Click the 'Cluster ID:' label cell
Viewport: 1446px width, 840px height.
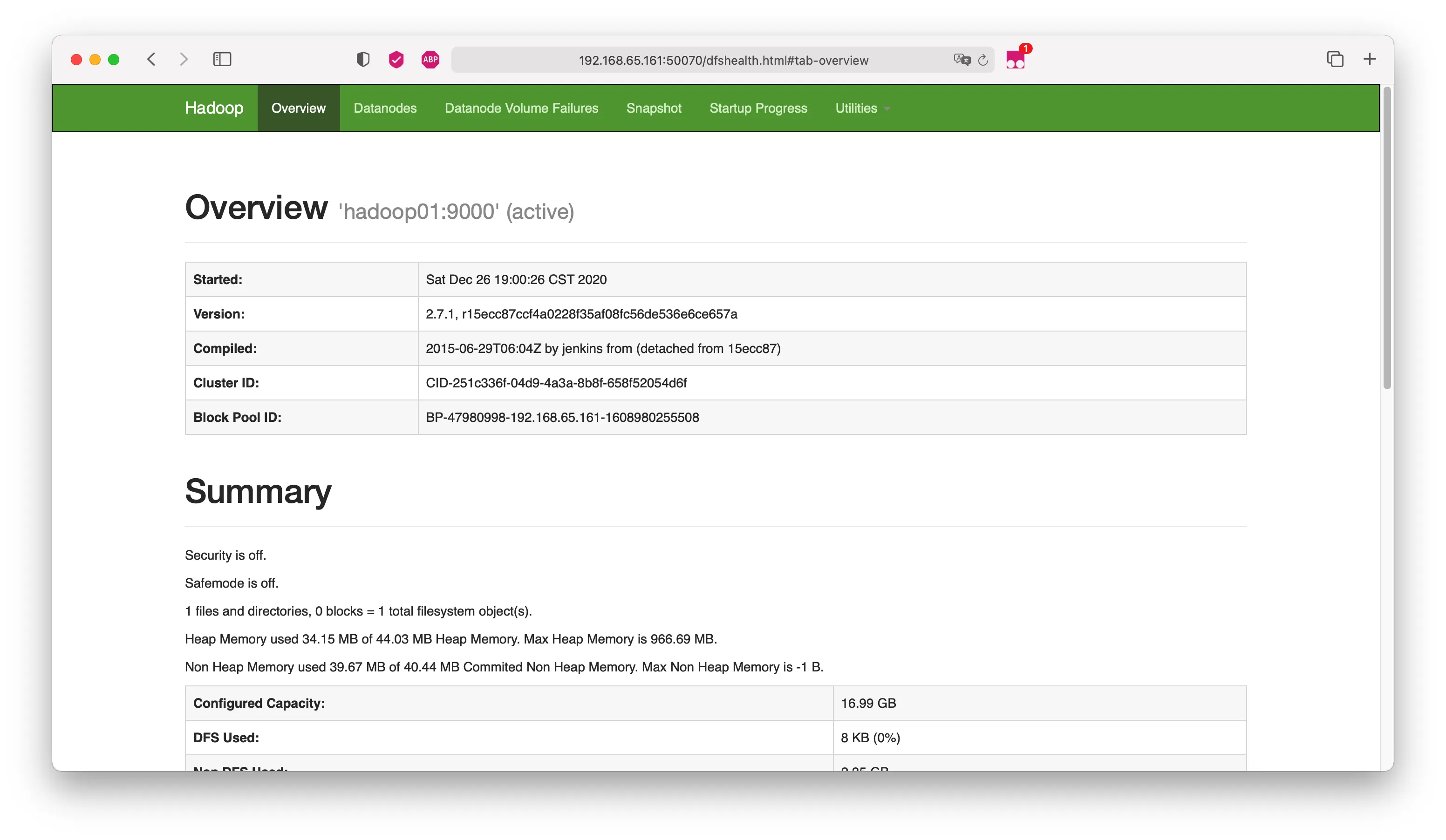point(301,382)
